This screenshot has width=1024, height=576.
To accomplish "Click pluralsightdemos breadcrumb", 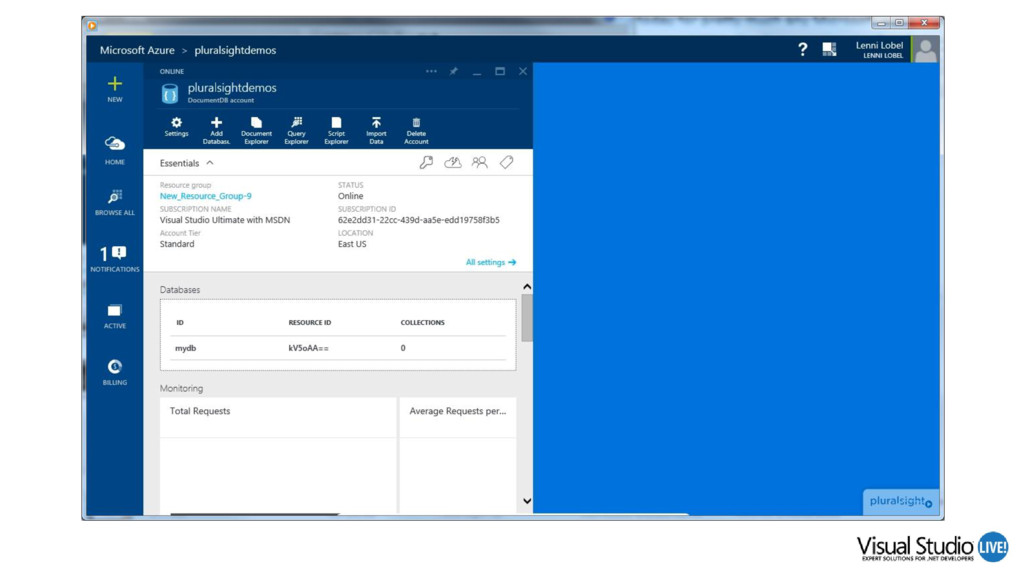I will (235, 50).
